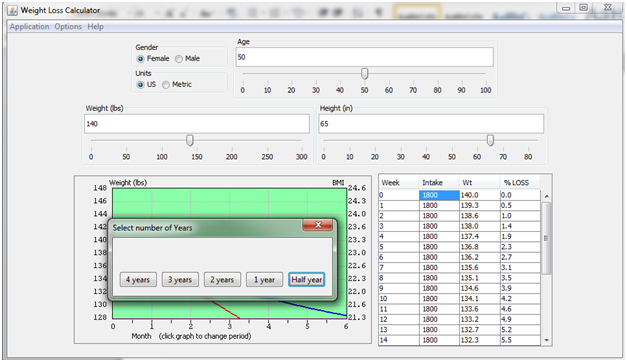Select week 13 cell in table
The width and height of the screenshot is (627, 362).
coord(399,330)
